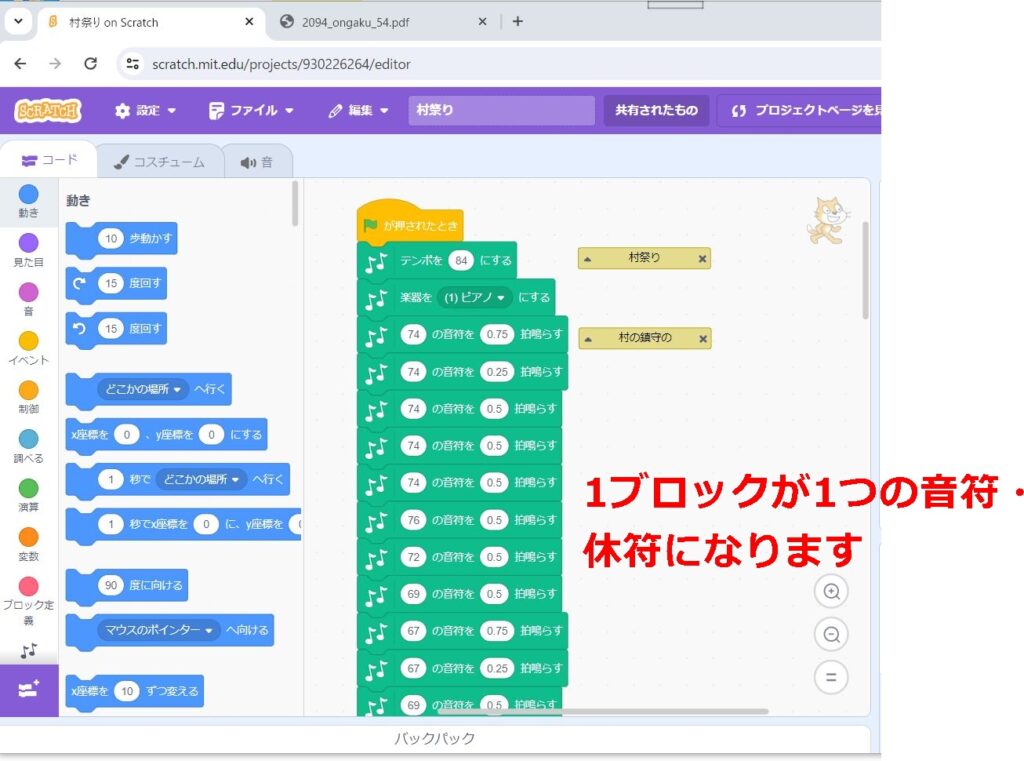
Task: Click the 共有されたもの button
Action: 656,110
